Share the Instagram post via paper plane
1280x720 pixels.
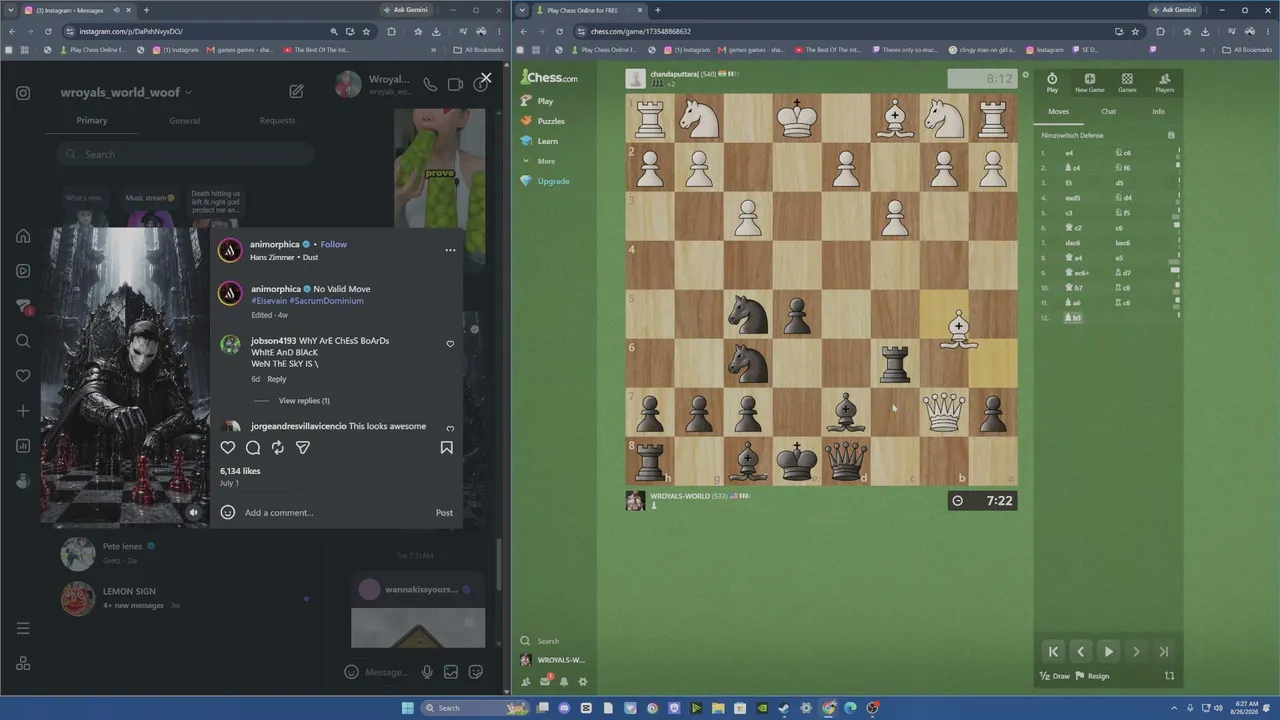[303, 448]
